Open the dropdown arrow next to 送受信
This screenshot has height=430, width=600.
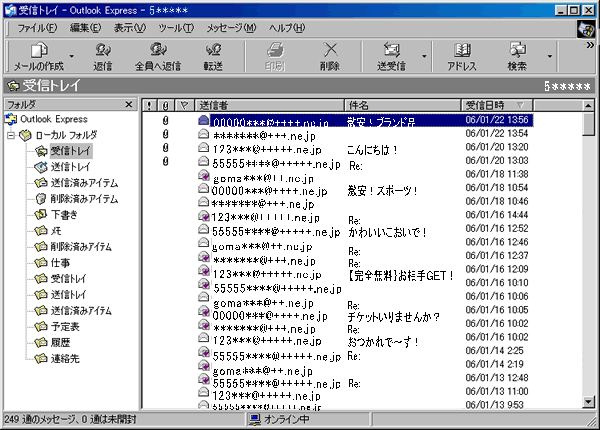pyautogui.click(x=424, y=56)
